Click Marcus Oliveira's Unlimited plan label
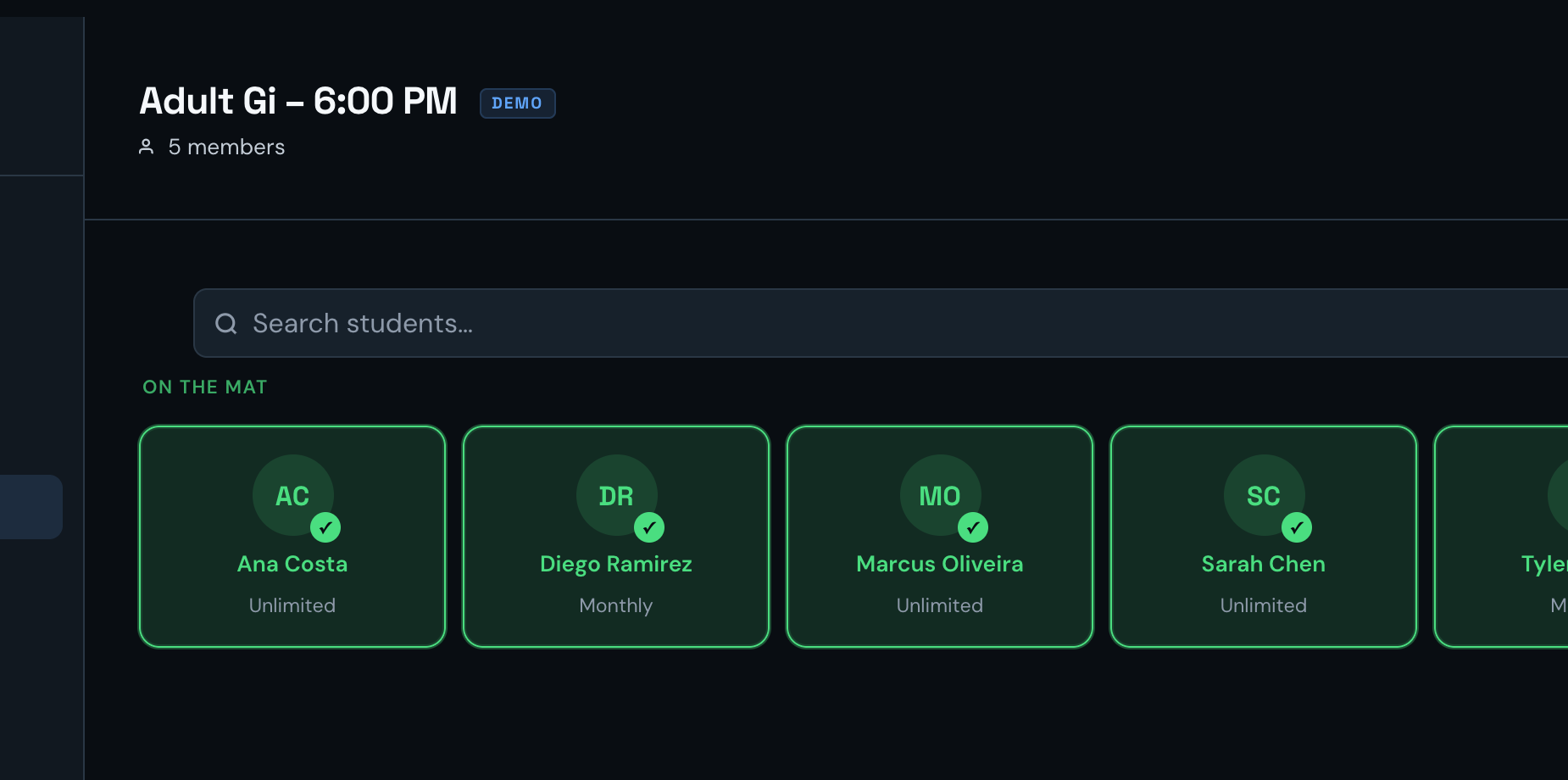 click(940, 605)
